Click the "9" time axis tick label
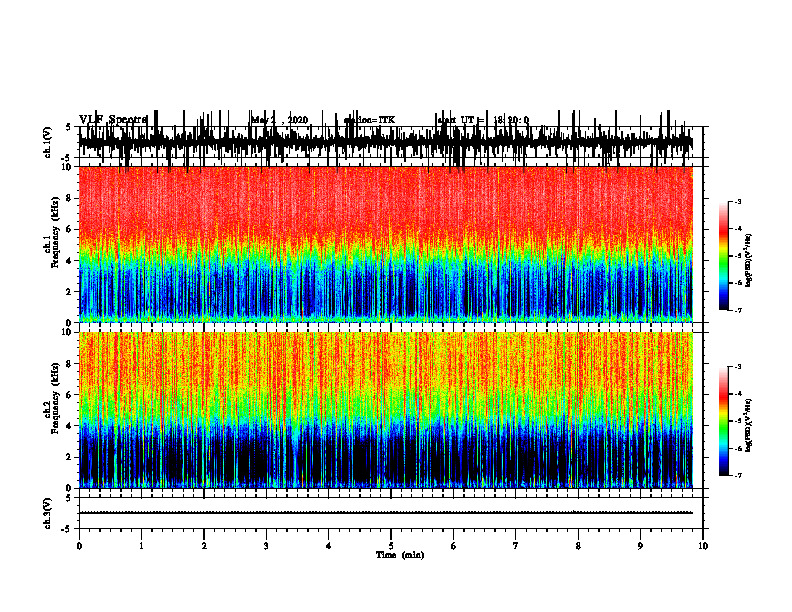Screen dimensions: 792x612 [x=640, y=546]
